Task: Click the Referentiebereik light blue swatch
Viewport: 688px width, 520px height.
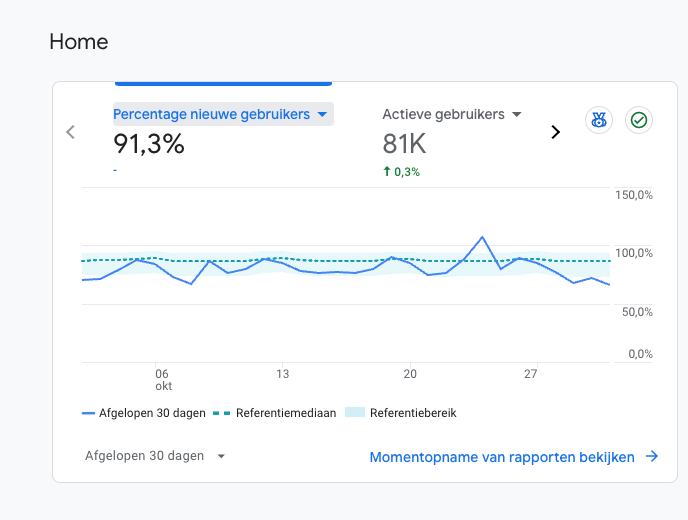Action: pyautogui.click(x=355, y=412)
